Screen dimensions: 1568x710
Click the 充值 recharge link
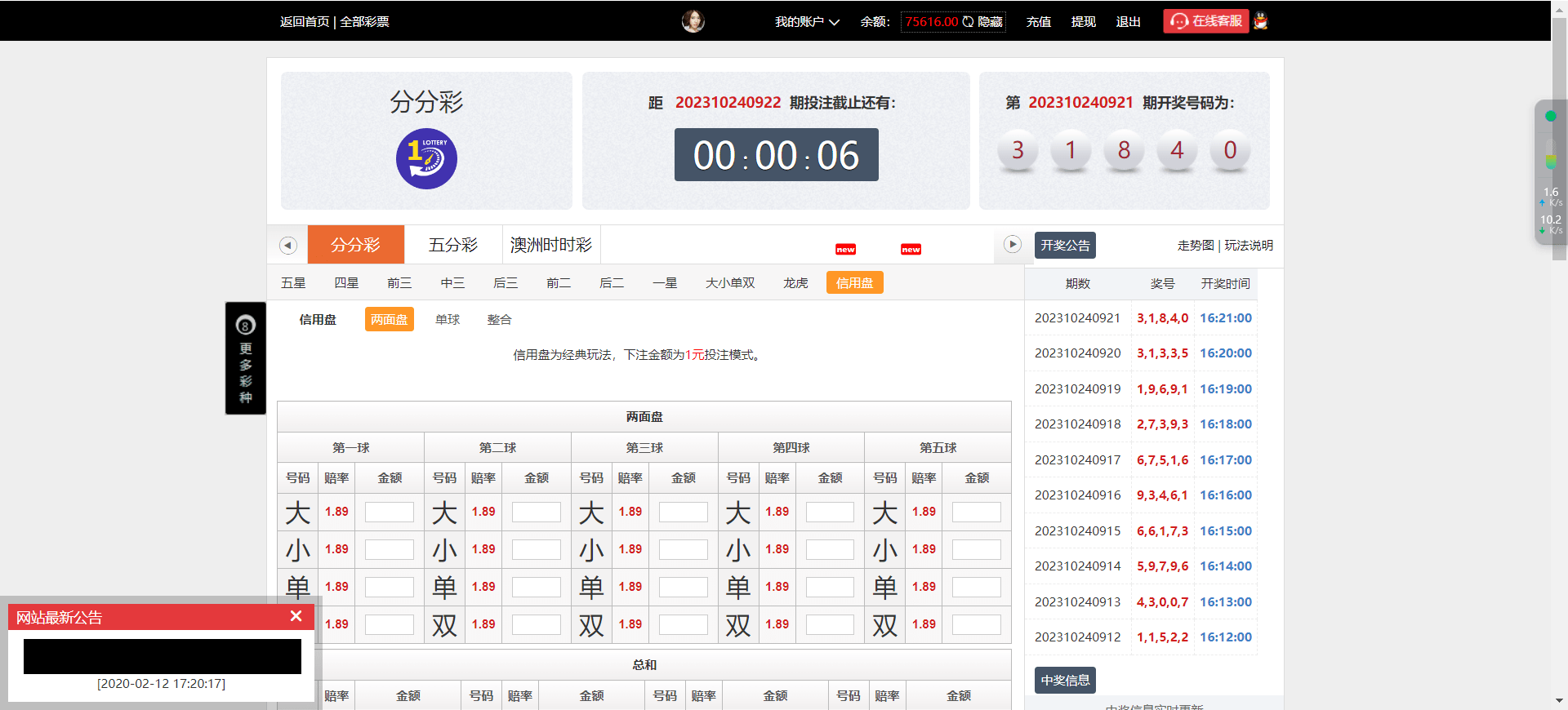(1038, 22)
